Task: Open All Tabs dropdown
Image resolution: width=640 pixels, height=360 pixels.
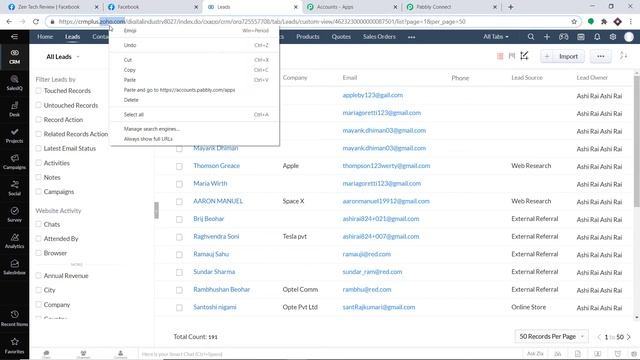Action: [x=496, y=37]
